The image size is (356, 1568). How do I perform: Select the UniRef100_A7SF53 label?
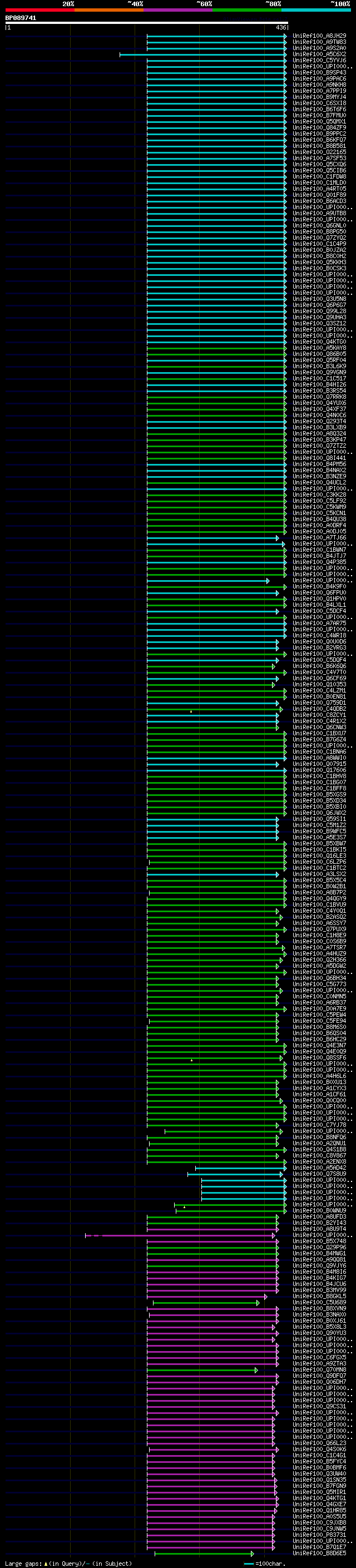coord(319,159)
